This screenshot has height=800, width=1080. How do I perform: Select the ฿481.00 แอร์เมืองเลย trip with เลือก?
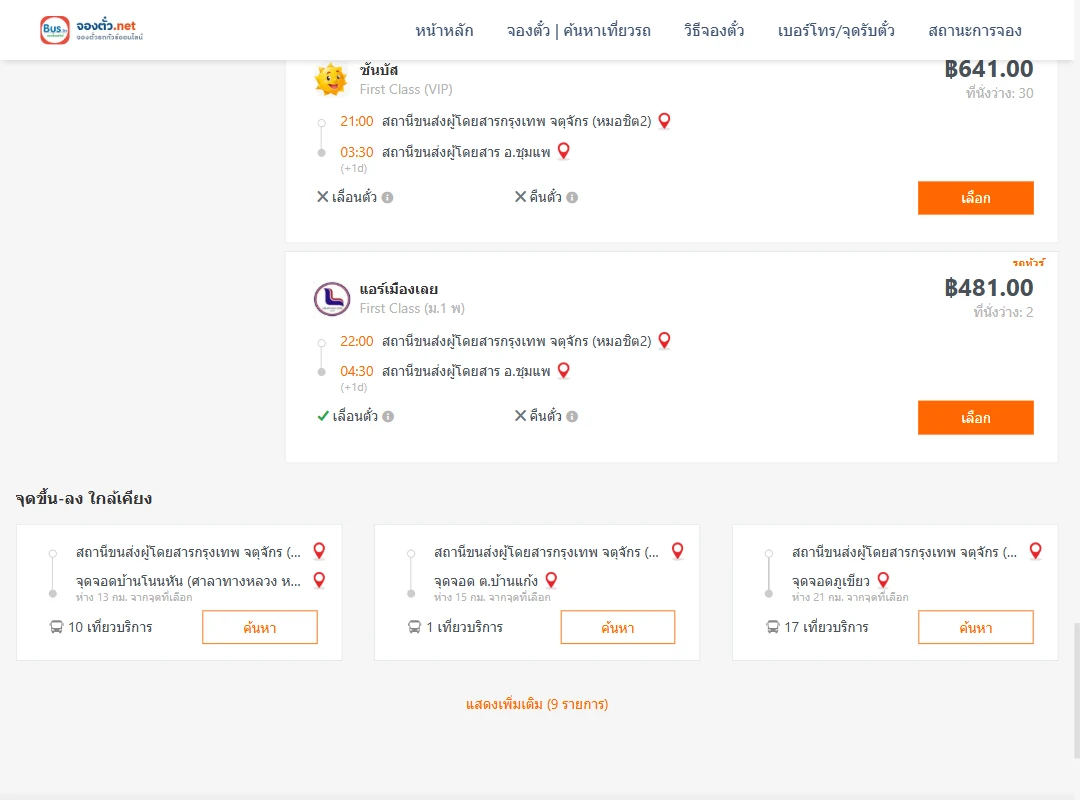975,418
